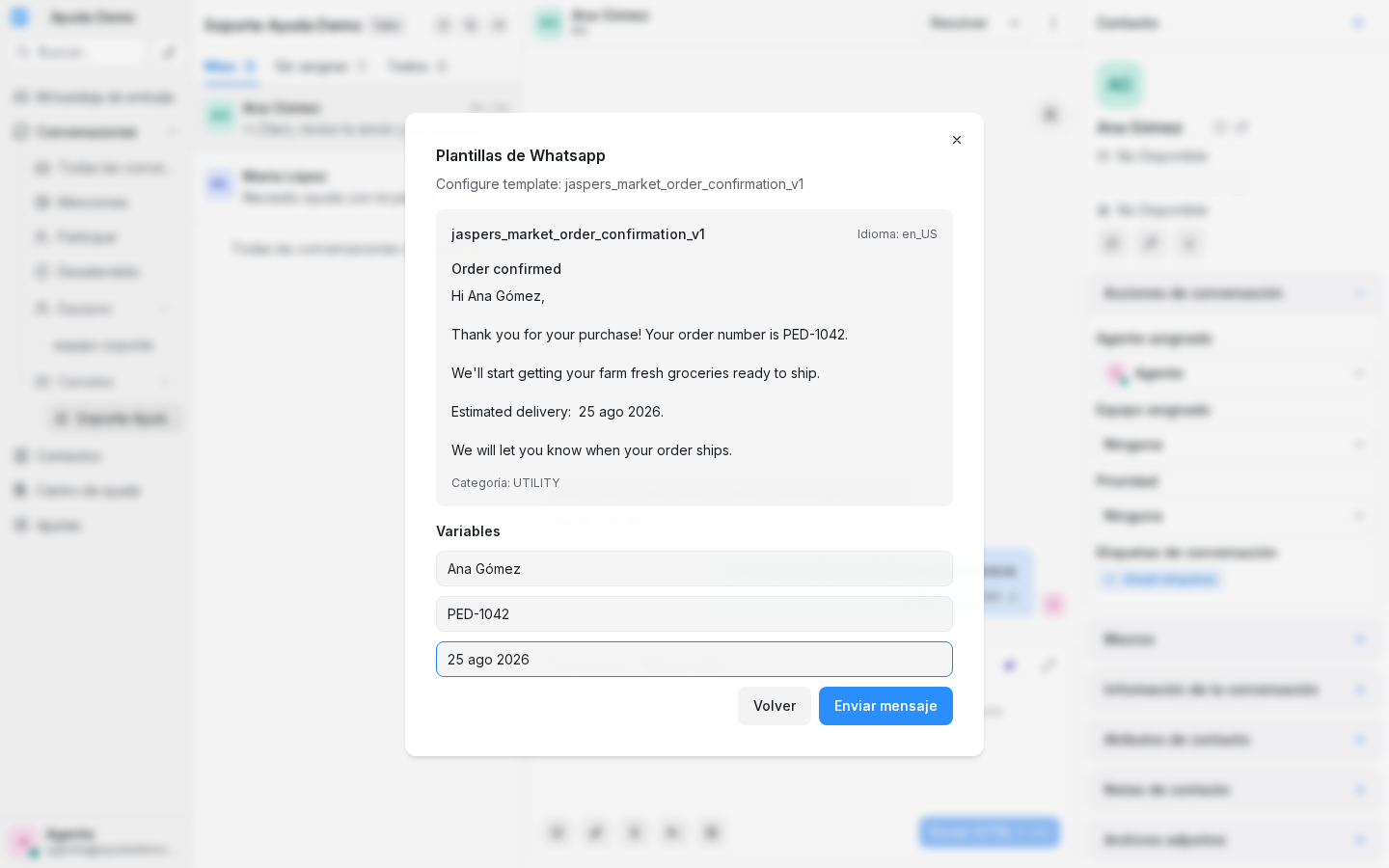The width and height of the screenshot is (1389, 868).
Task: Click the 'Categoria: UTILITY' label
Action: click(x=505, y=483)
